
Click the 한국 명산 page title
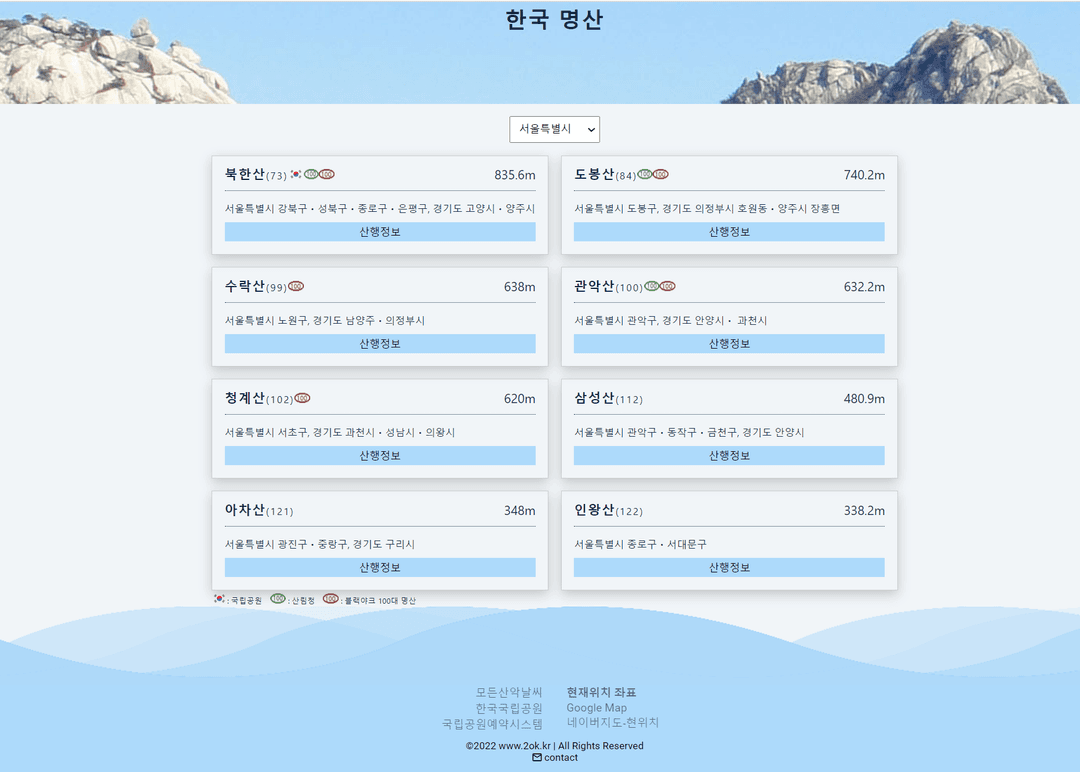pyautogui.click(x=554, y=20)
